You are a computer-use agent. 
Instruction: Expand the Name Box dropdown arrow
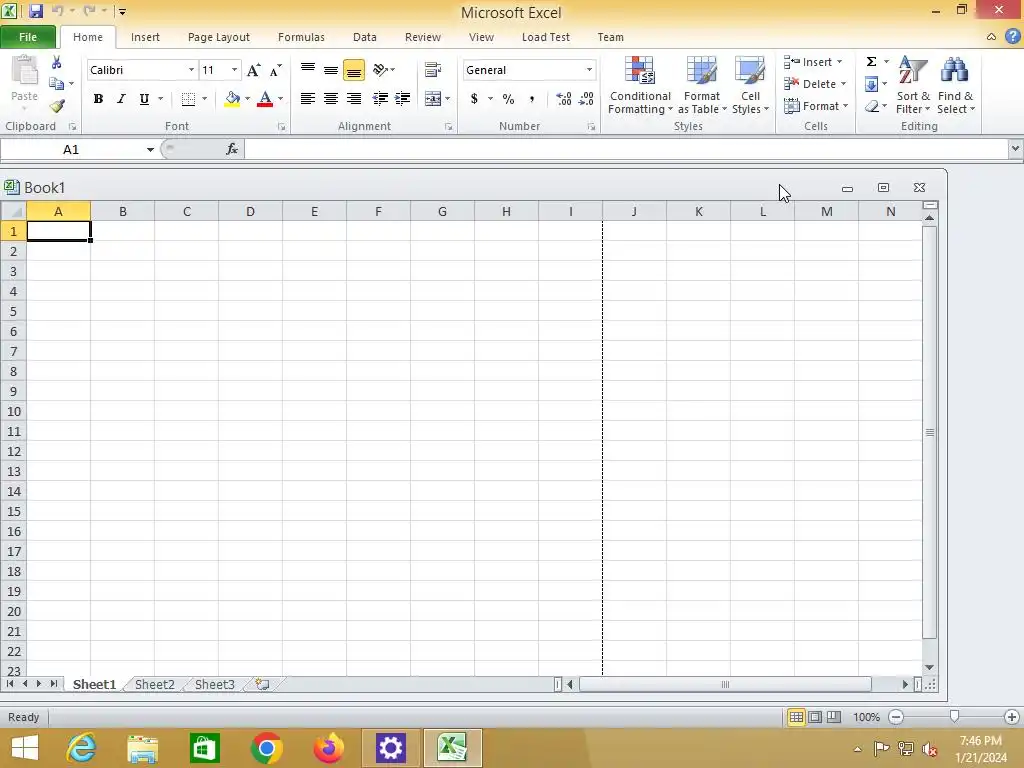150,150
